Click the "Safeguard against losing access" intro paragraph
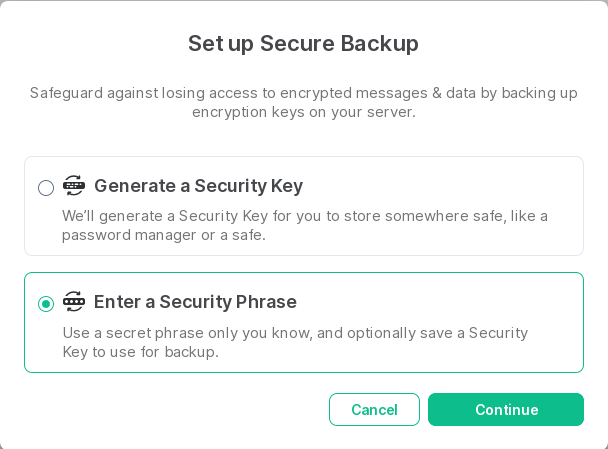 303,93
